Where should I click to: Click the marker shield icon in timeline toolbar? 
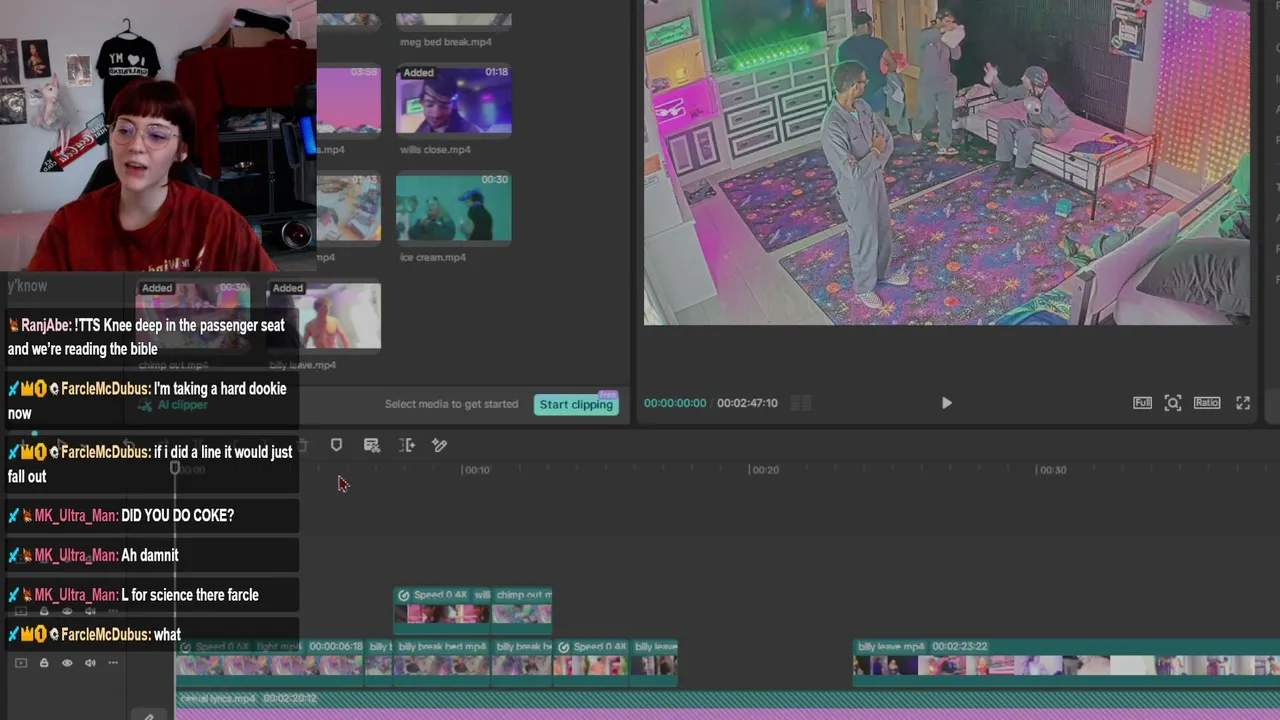click(x=336, y=445)
